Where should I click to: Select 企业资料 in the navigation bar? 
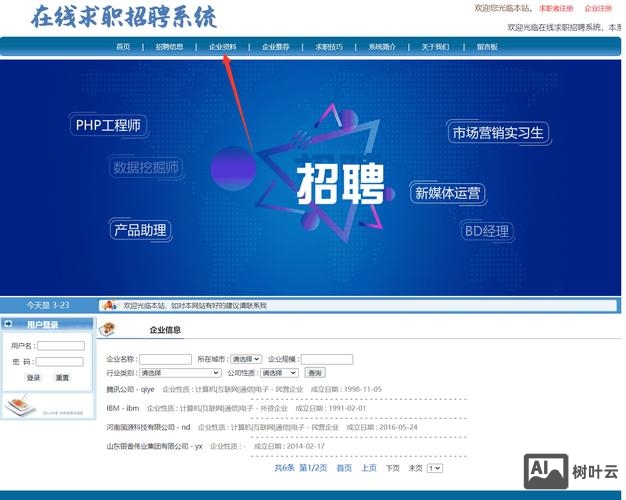click(223, 47)
